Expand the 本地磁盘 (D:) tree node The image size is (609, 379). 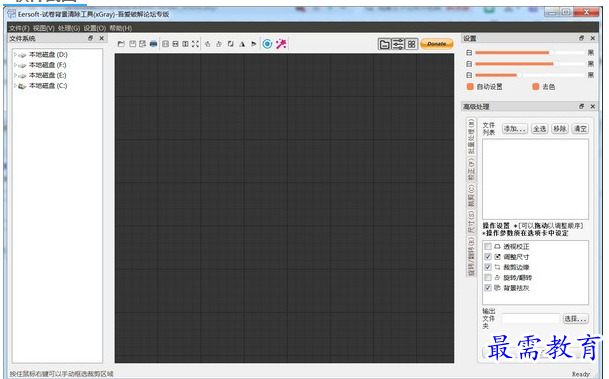tap(15, 55)
